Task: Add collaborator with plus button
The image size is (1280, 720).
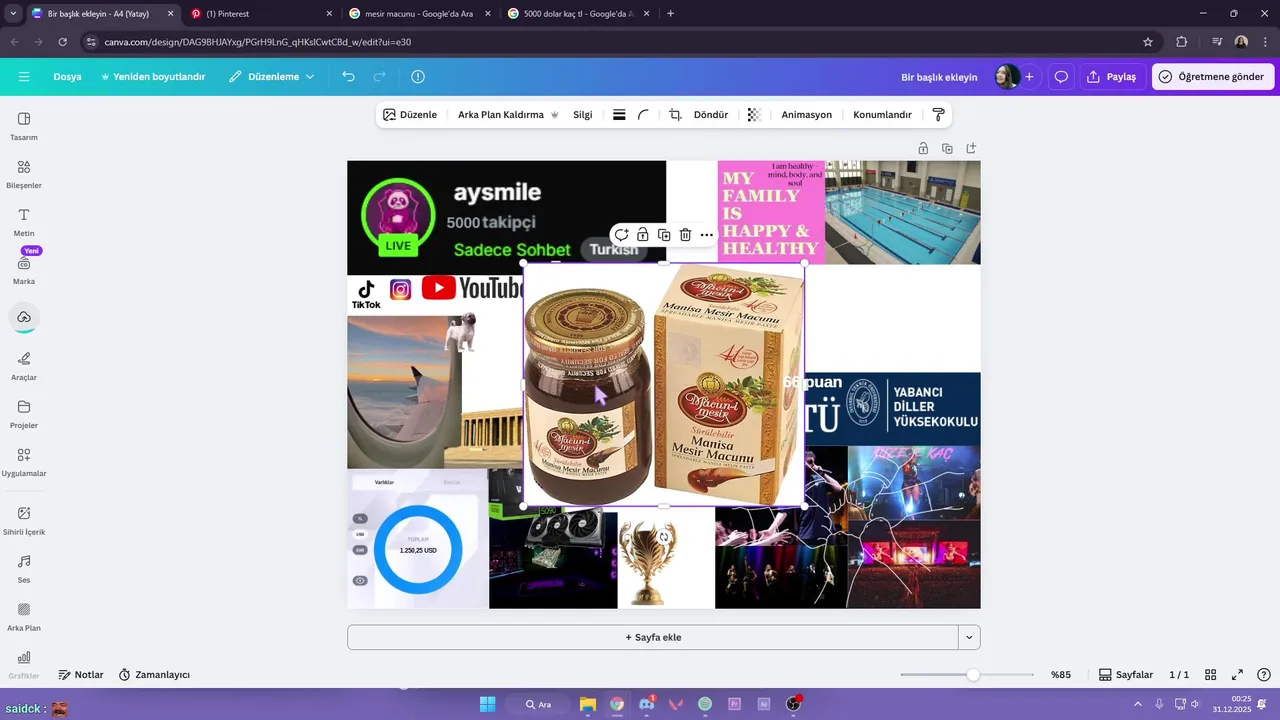Action: 1029,77
